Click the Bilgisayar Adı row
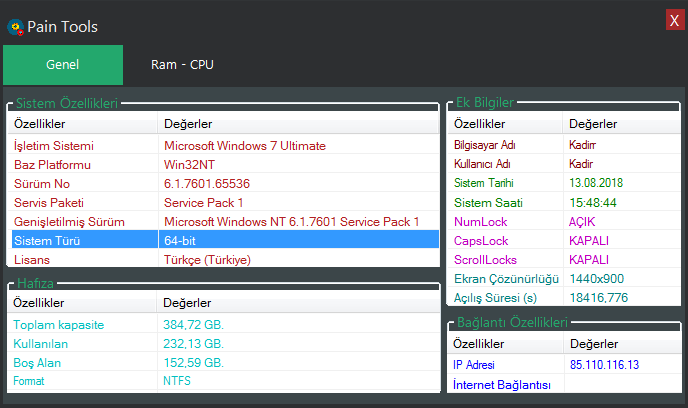This screenshot has height=408, width=688. point(564,145)
